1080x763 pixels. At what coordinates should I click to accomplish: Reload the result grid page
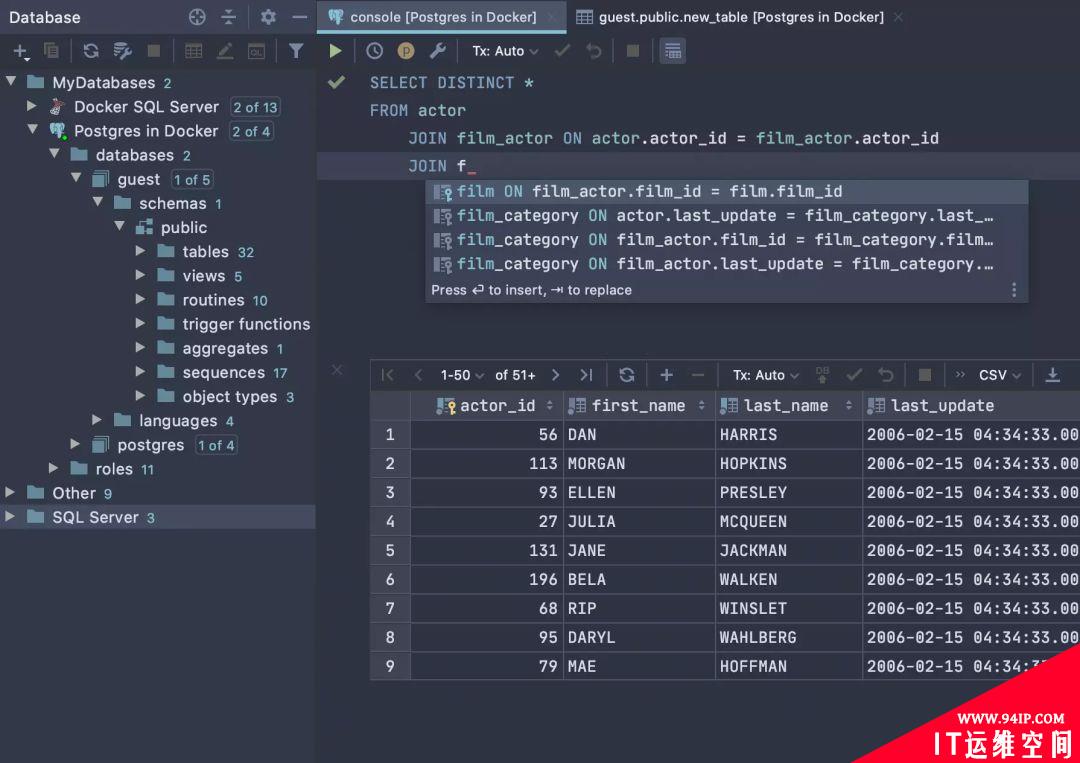click(x=626, y=375)
